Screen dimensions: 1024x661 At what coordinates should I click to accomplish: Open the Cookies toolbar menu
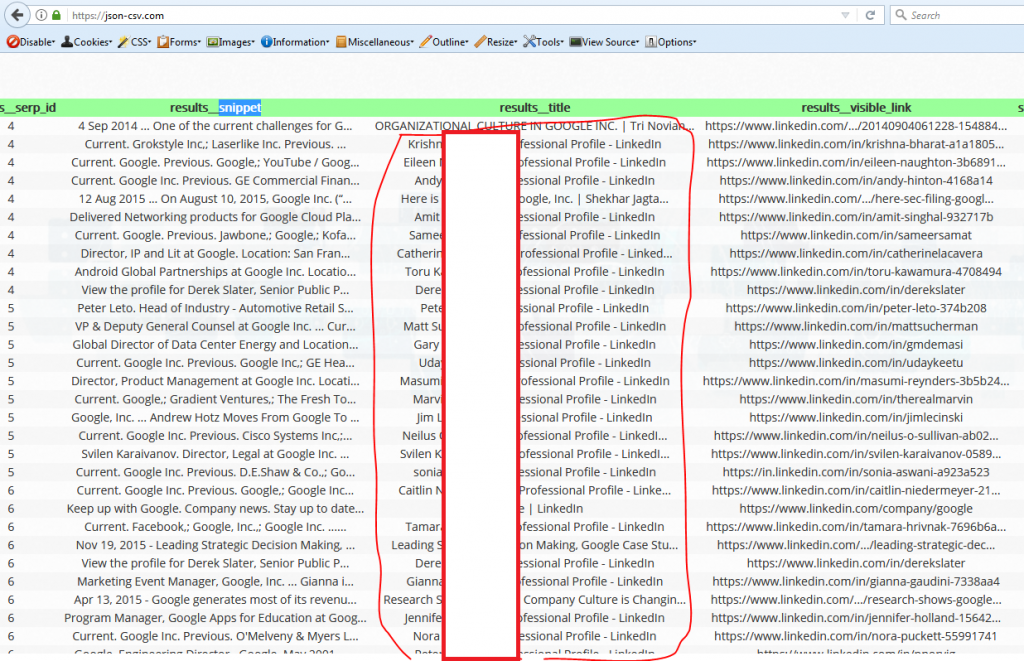click(86, 42)
